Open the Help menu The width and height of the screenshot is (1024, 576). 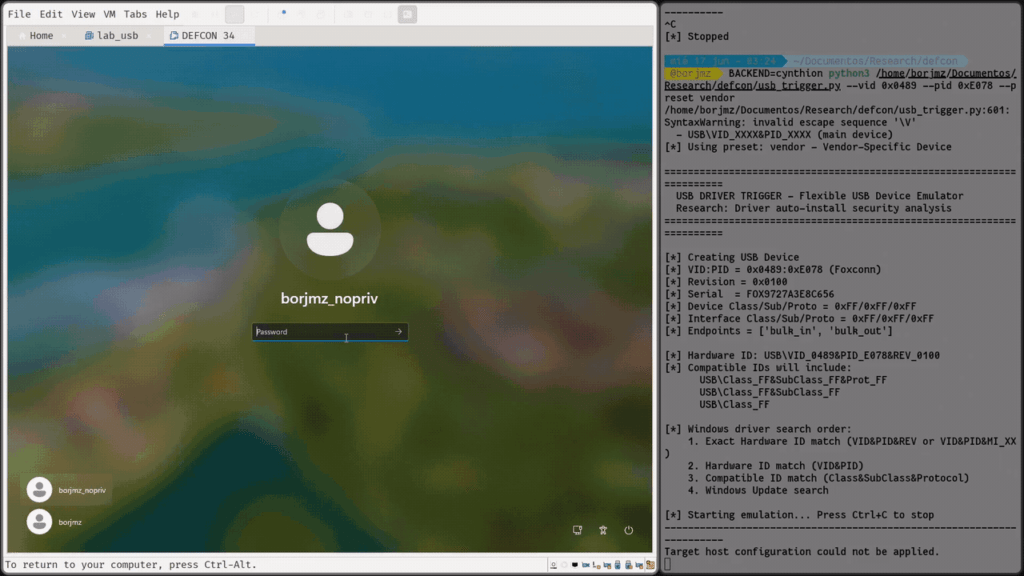(x=167, y=14)
